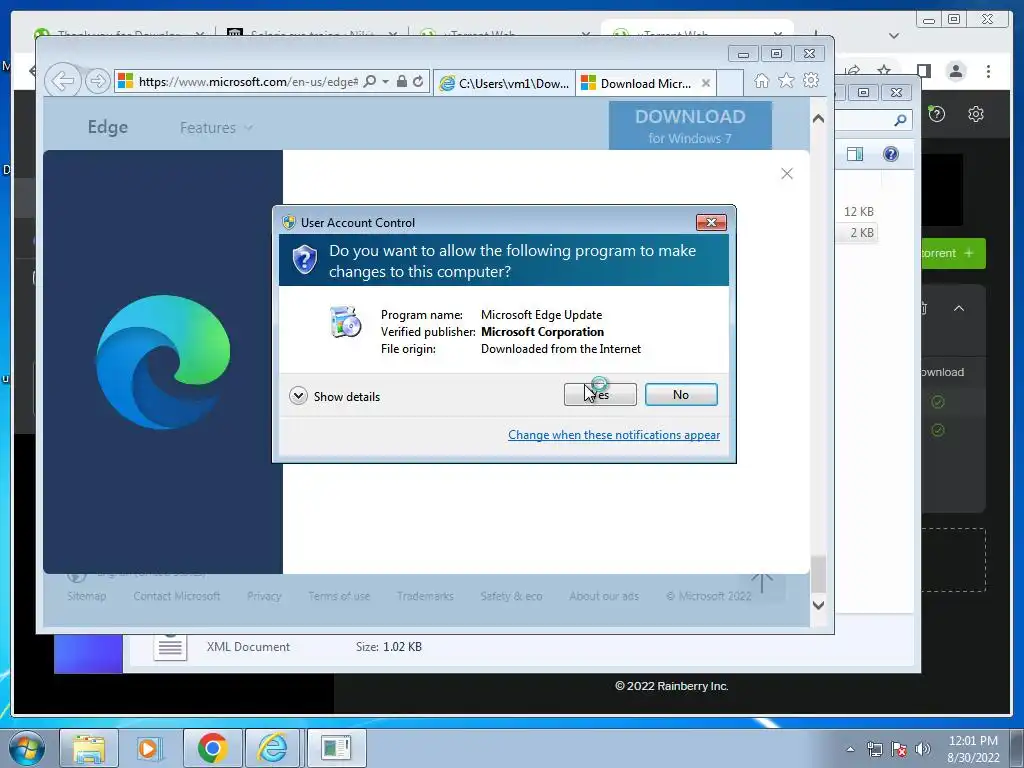Go forward in Internet Explorer
Viewport: 1024px width, 768px height.
97,81
